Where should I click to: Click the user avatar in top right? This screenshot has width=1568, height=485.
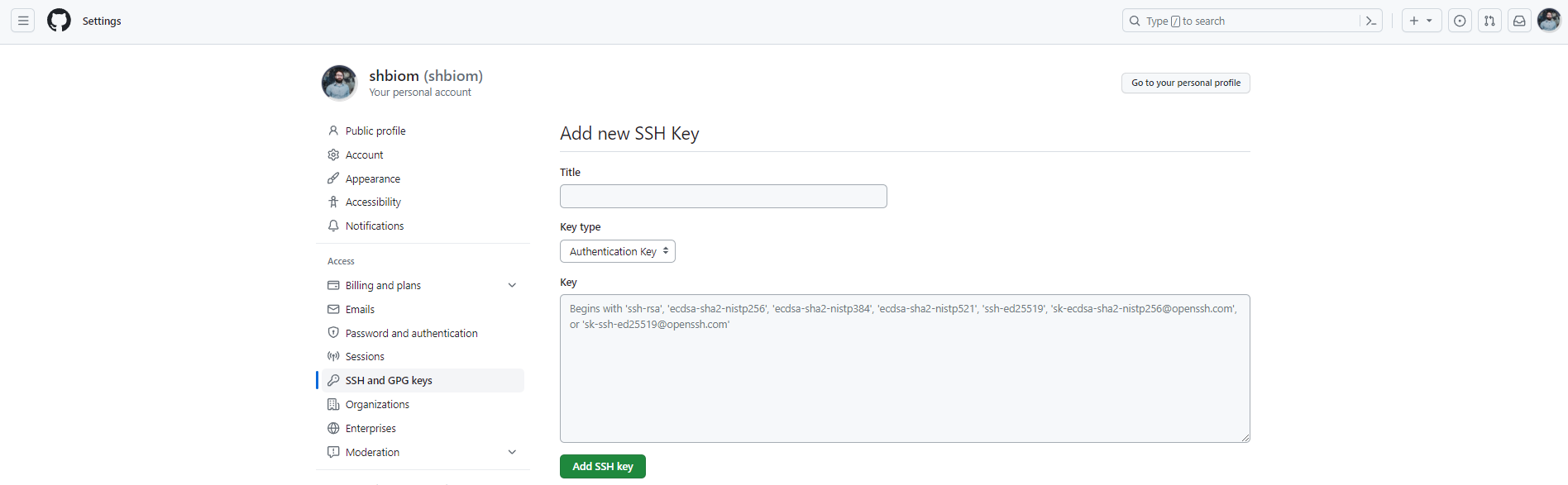(1548, 21)
